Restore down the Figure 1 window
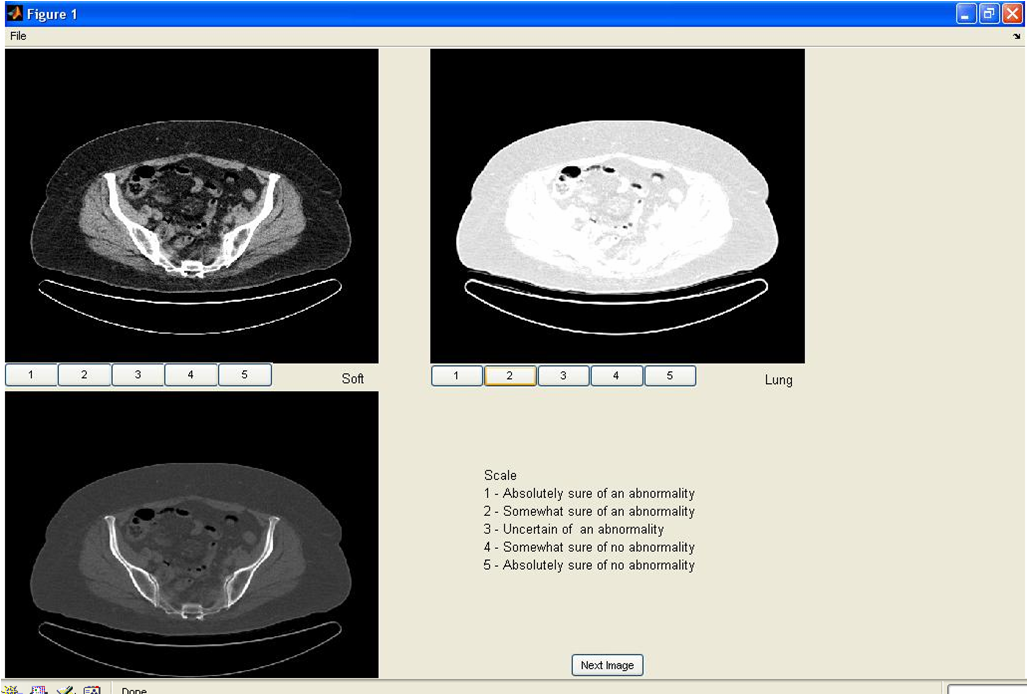This screenshot has height=695, width=1028. click(x=989, y=13)
